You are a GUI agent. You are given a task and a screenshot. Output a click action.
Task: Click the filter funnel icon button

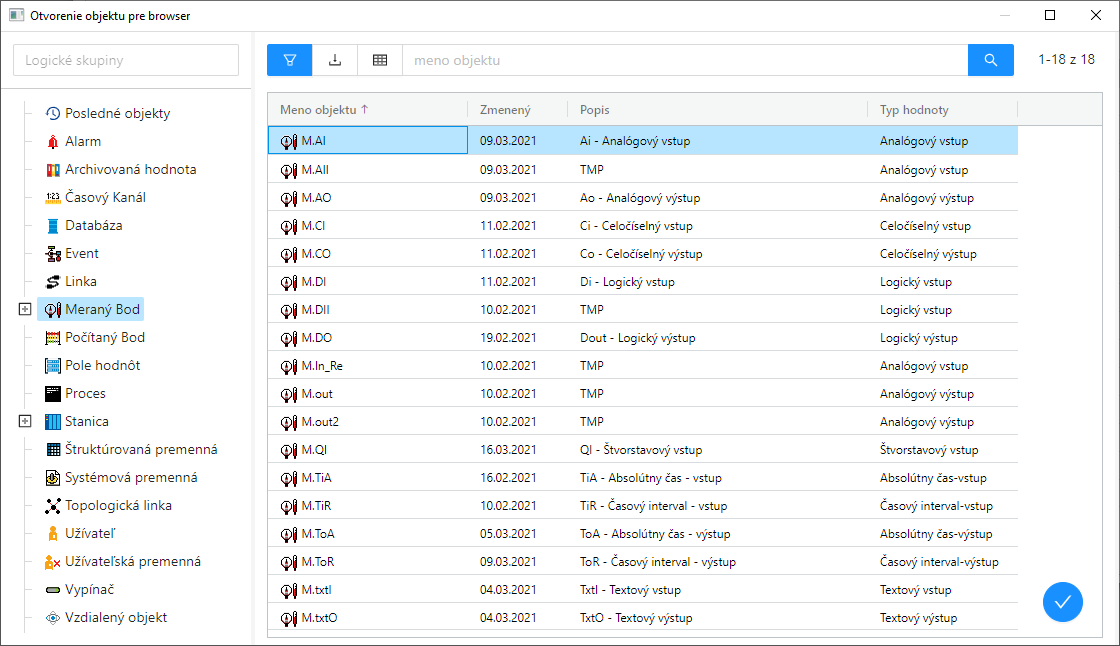point(289,60)
